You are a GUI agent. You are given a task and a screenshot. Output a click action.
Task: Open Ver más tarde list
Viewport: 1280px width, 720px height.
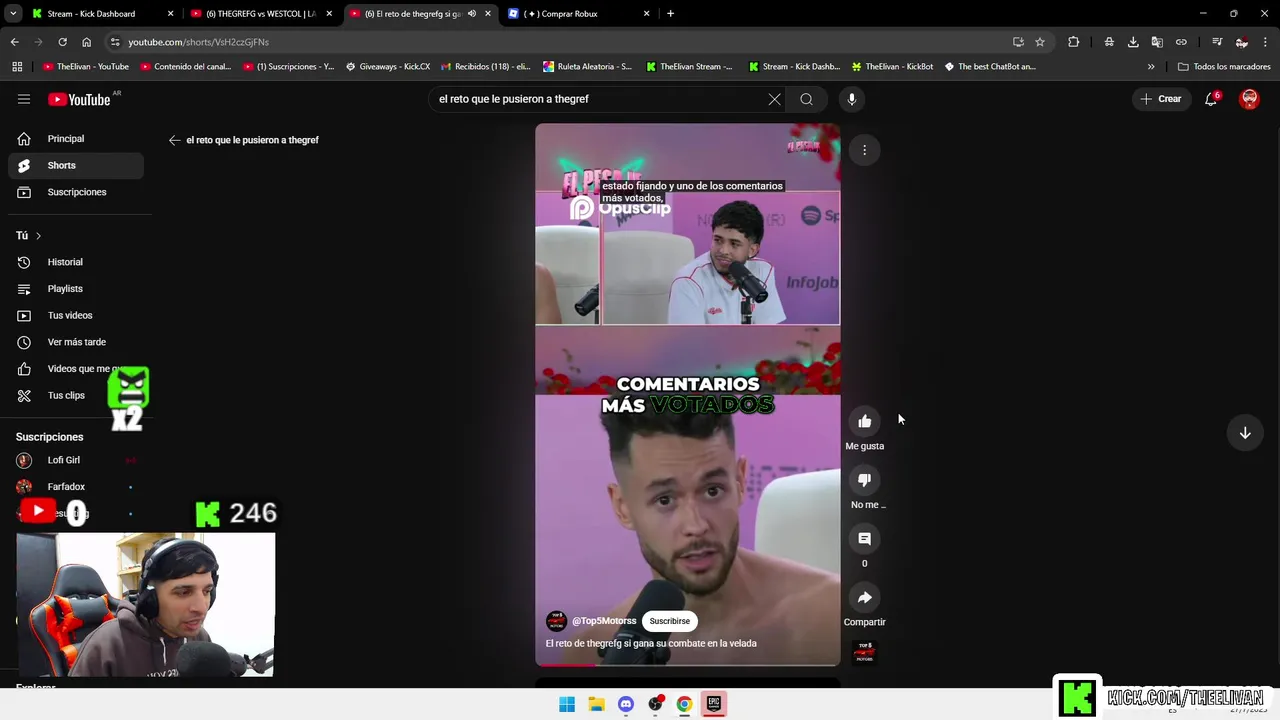[76, 342]
